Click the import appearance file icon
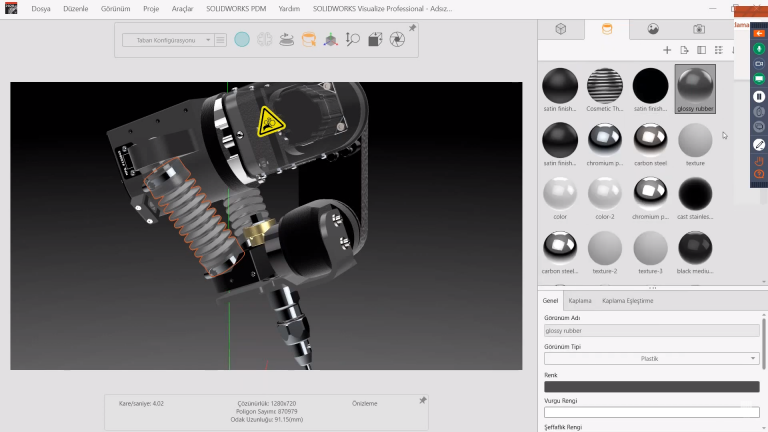The width and height of the screenshot is (768, 432). coord(684,50)
